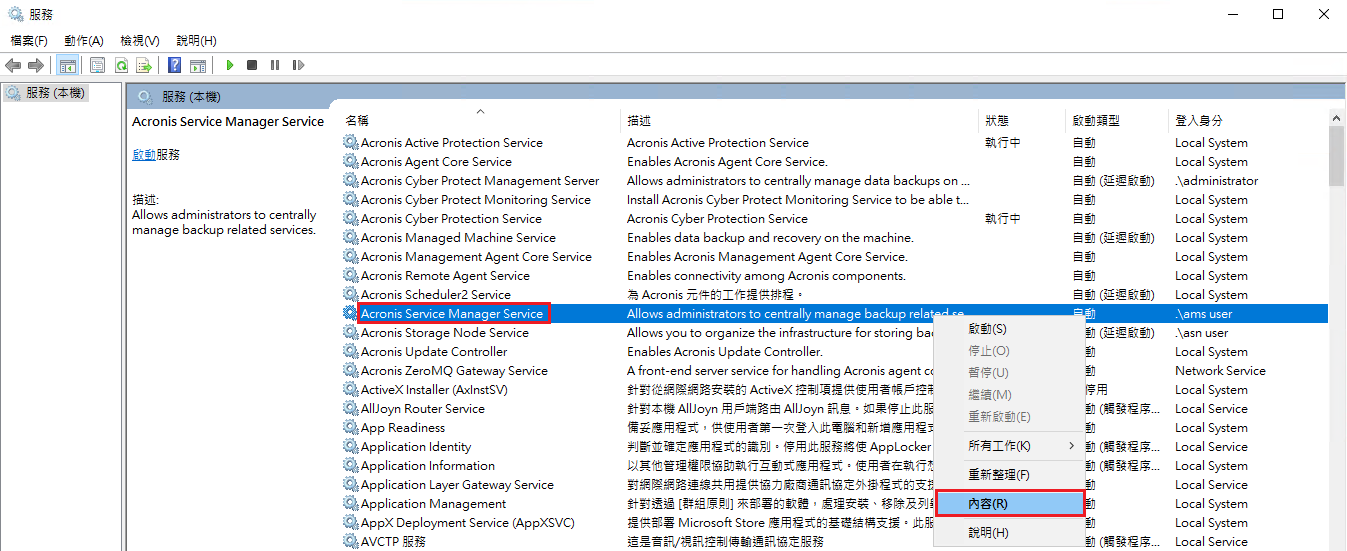
Task: Click gear icon beside App Readiness
Action: [350, 427]
